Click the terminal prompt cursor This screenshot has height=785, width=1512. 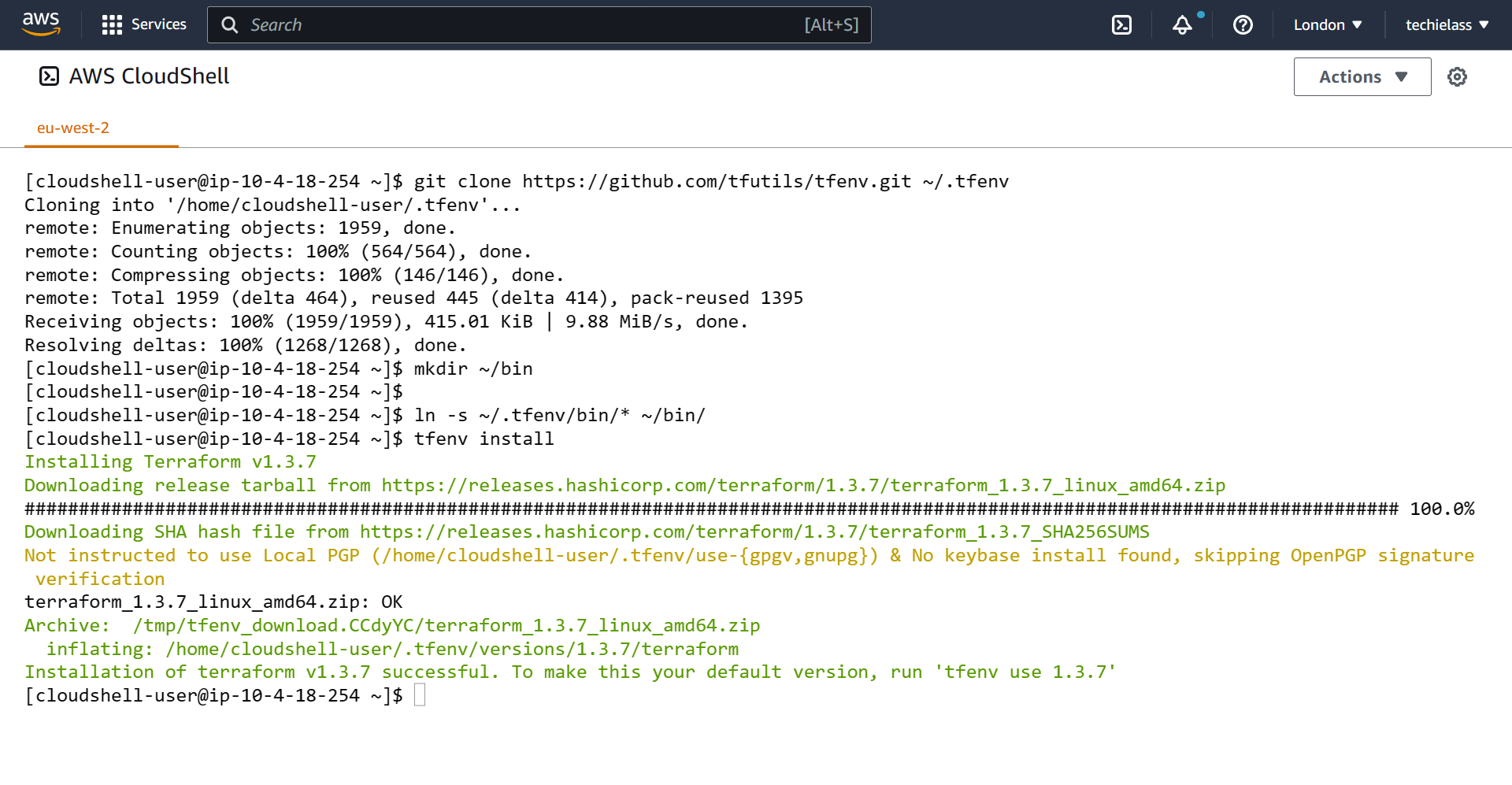point(421,694)
